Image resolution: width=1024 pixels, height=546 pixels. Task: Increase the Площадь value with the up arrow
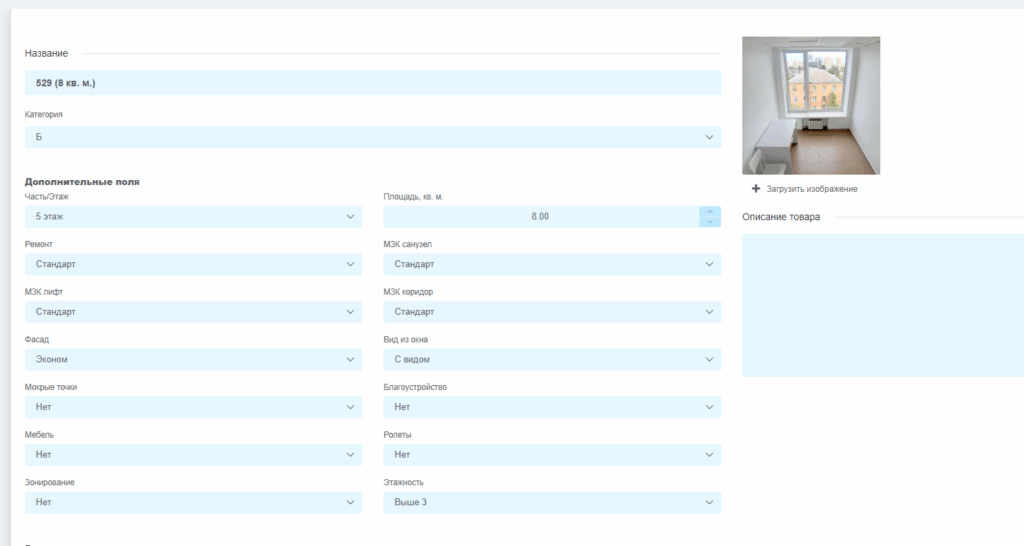point(709,211)
